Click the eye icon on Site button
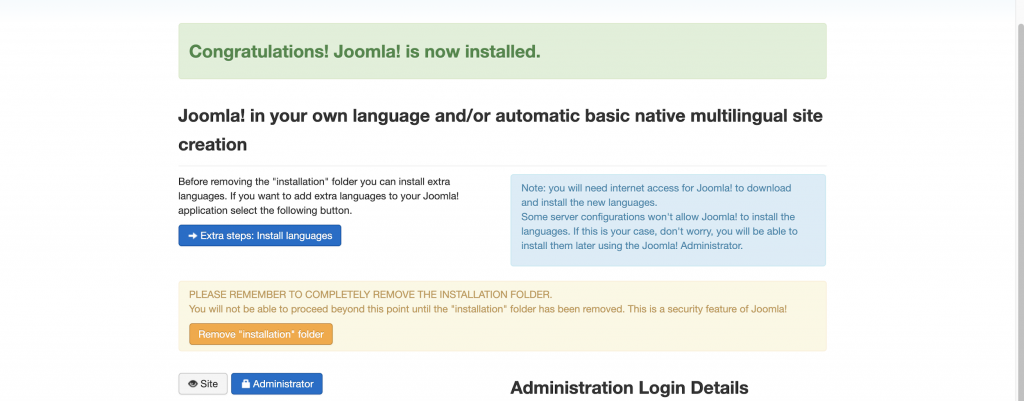Image resolution: width=1024 pixels, height=401 pixels. point(192,384)
